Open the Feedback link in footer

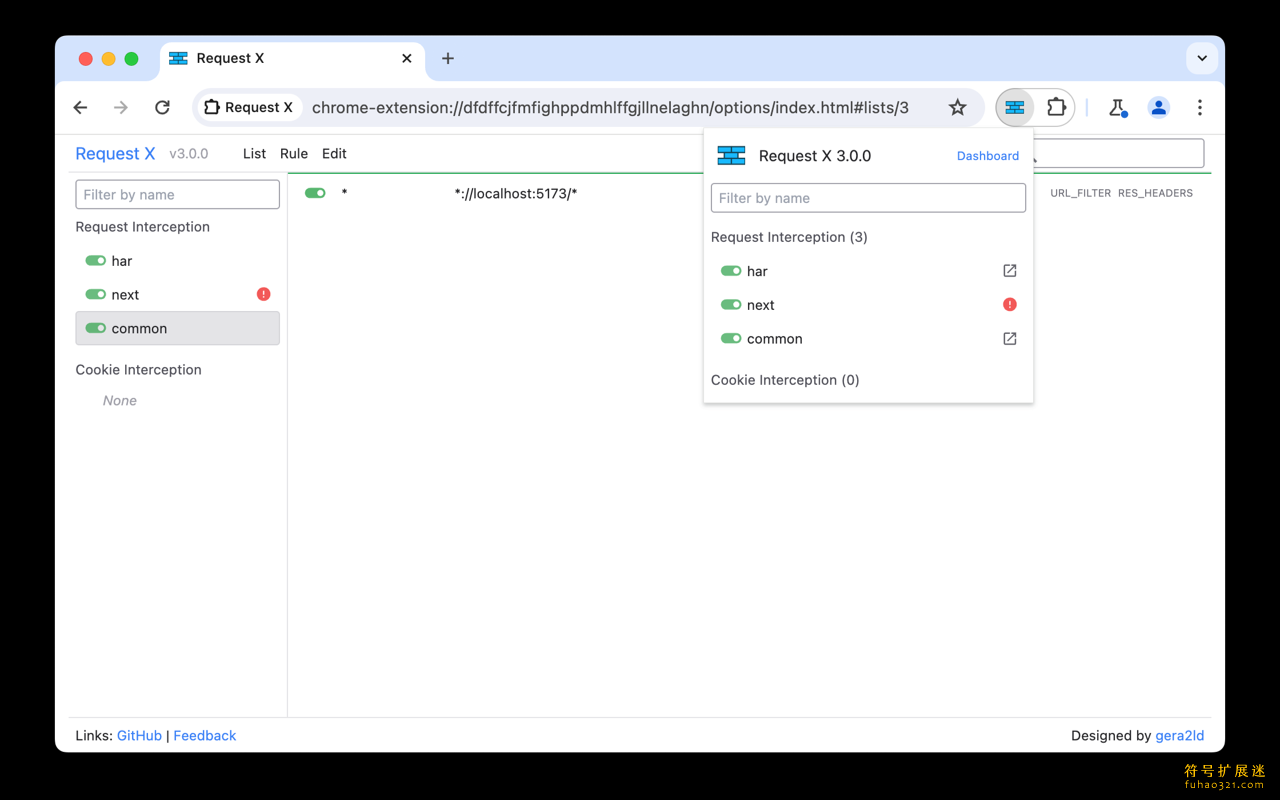[x=205, y=735]
